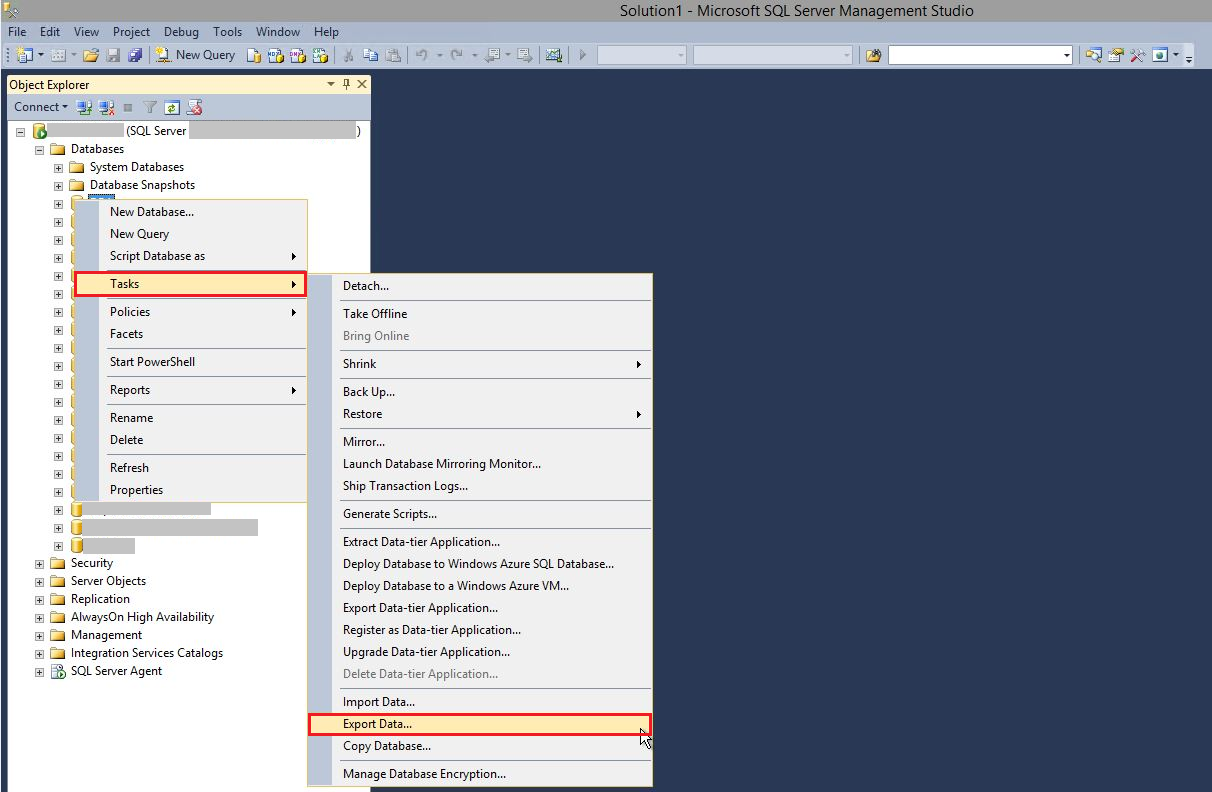
Task: Open the toolbar find combo box dropdown arrow
Action: 1067,55
